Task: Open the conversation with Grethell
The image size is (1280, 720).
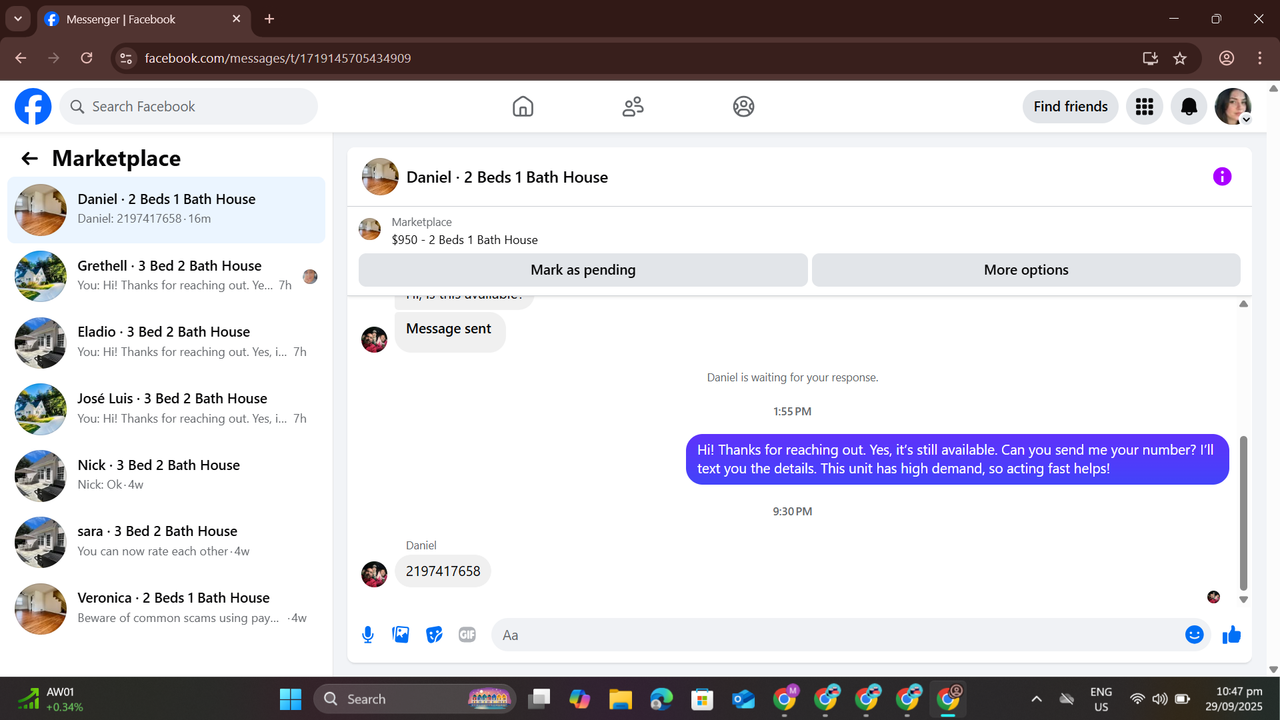Action: coord(166,276)
